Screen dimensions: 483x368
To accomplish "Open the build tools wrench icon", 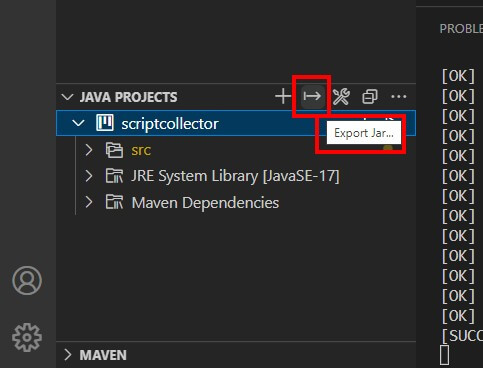I will pos(341,97).
